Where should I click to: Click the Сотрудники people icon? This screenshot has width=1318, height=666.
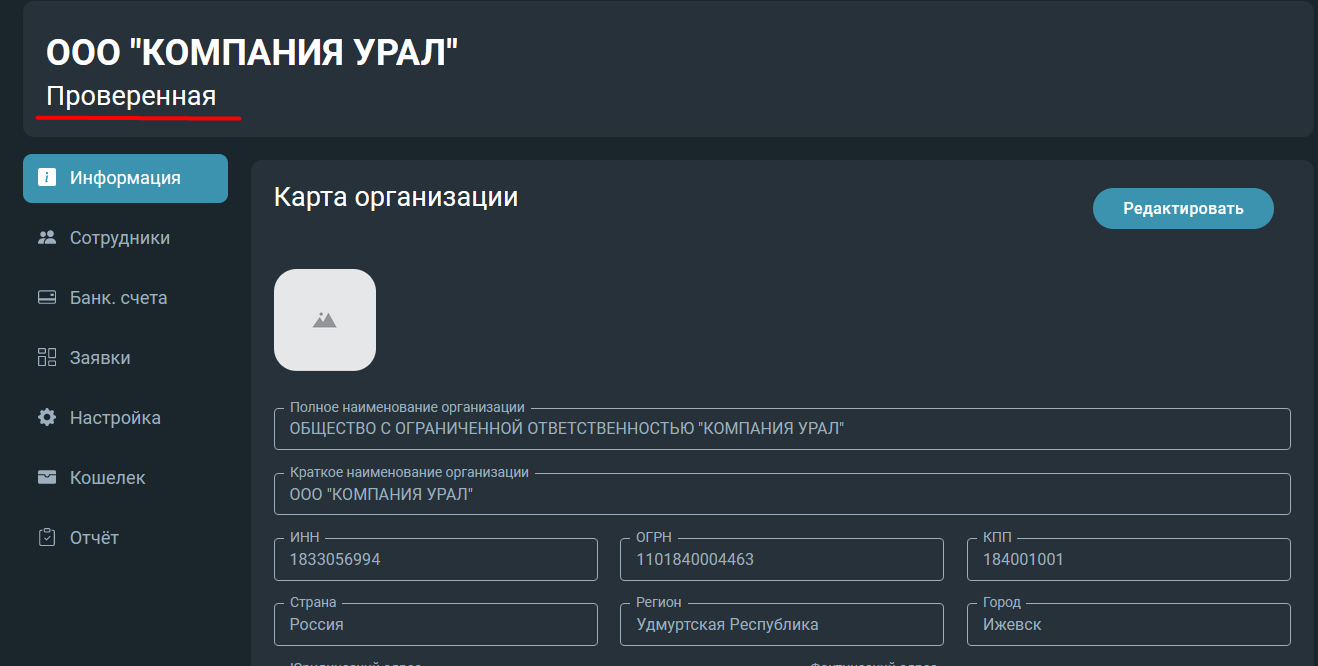pyautogui.click(x=47, y=238)
